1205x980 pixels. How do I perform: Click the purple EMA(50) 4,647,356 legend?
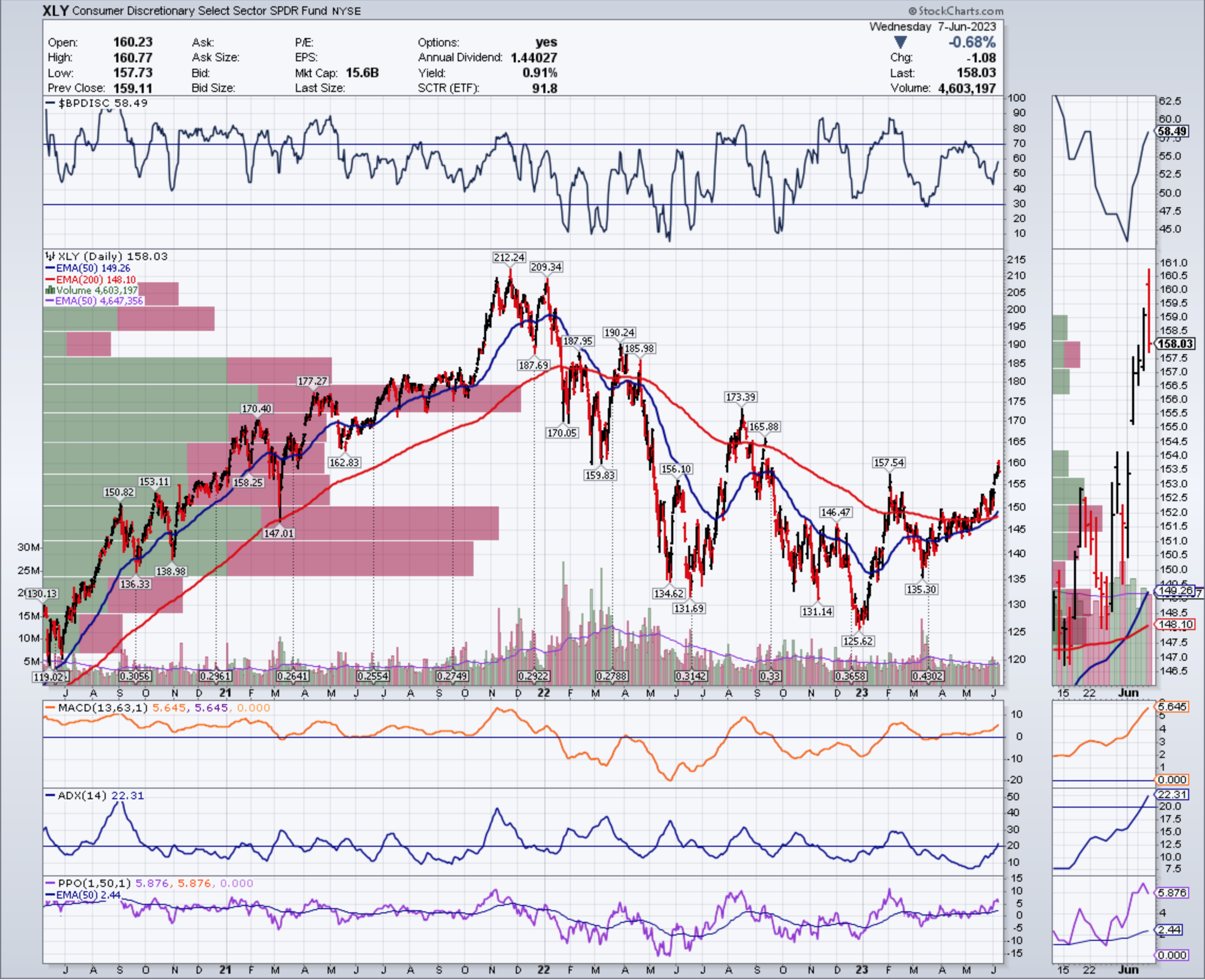pyautogui.click(x=94, y=301)
